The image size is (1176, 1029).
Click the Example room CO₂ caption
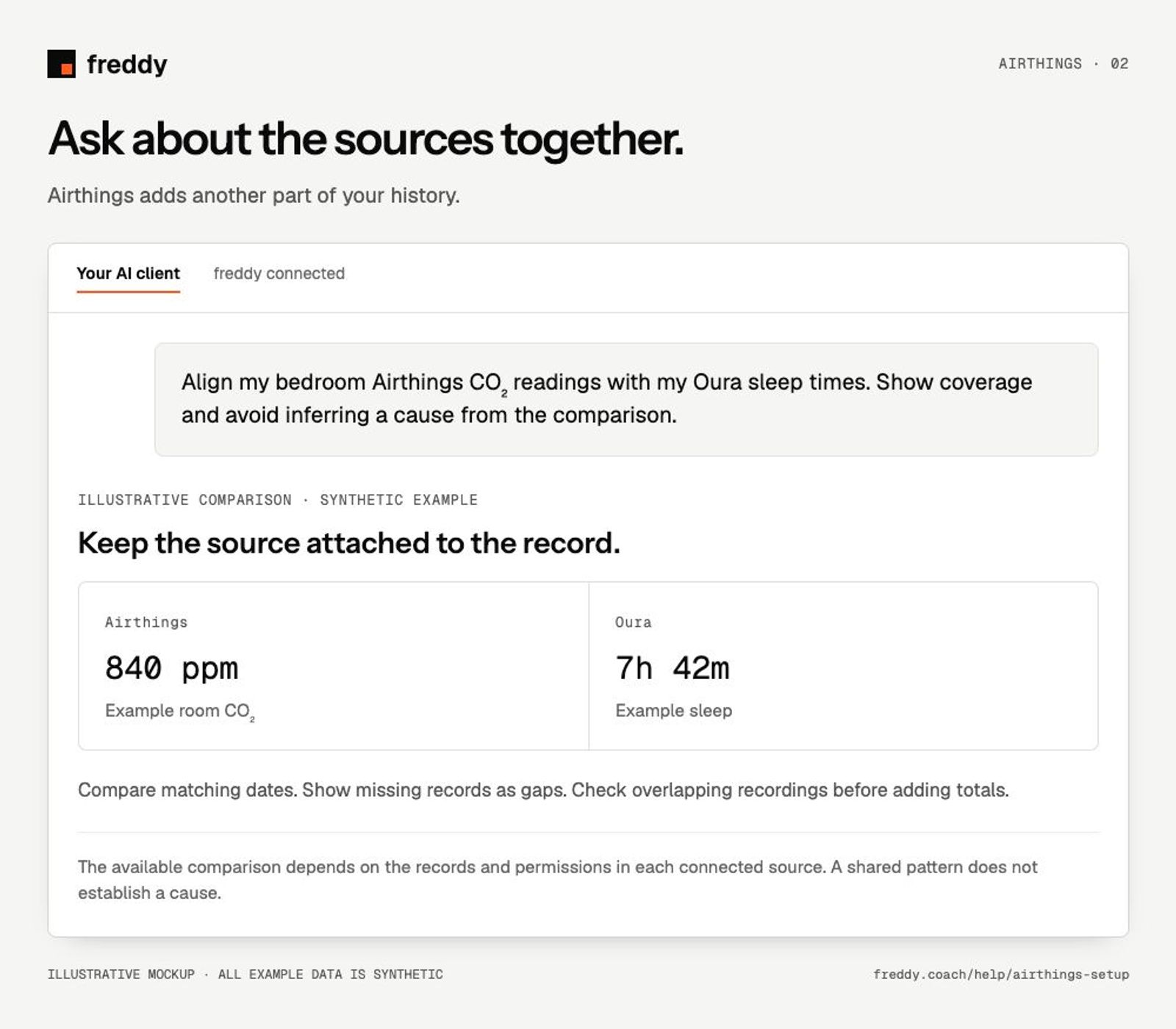pos(179,711)
